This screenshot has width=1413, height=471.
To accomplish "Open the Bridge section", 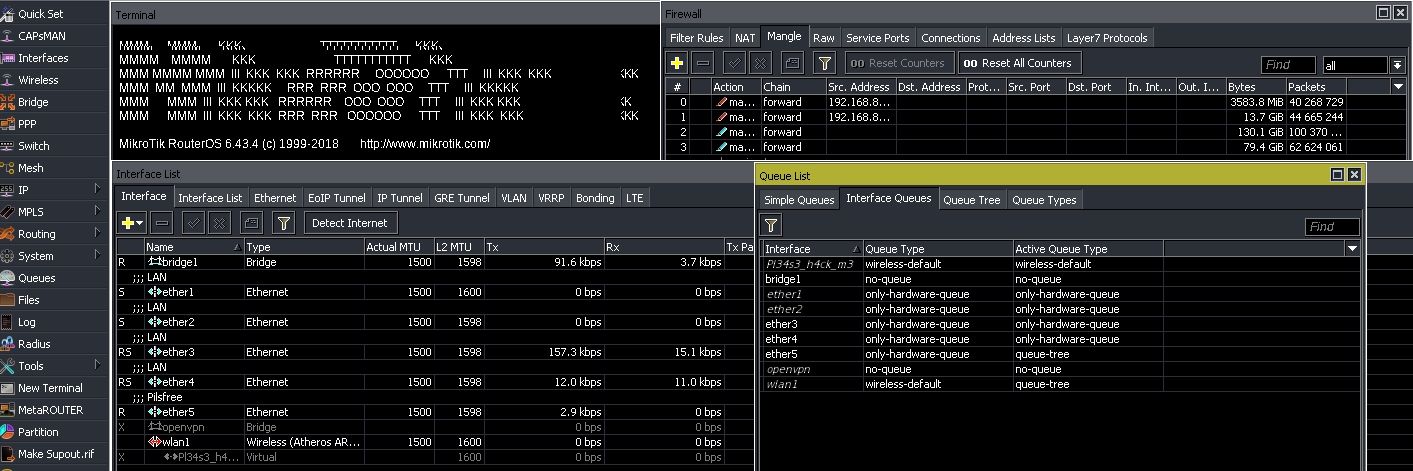I will click(x=32, y=102).
